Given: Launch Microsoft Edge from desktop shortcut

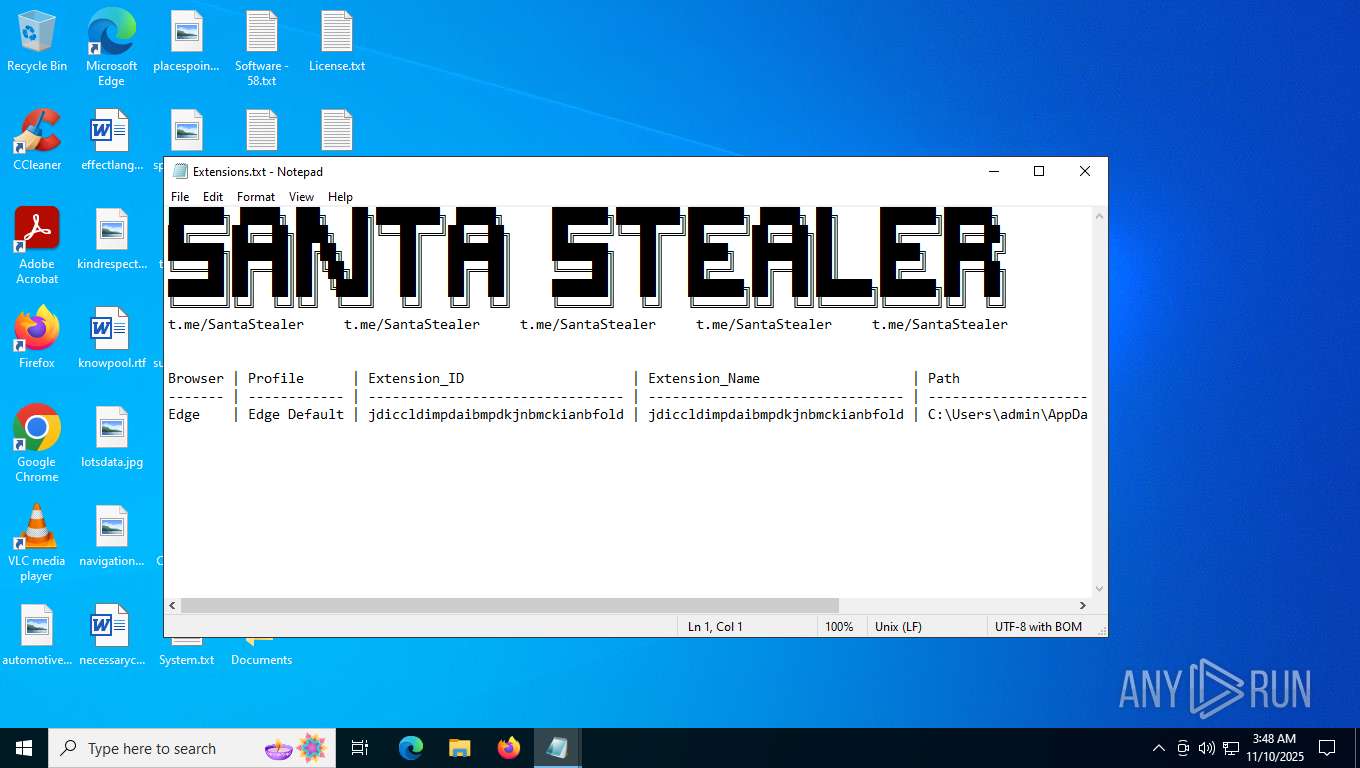Looking at the screenshot, I should [111, 47].
